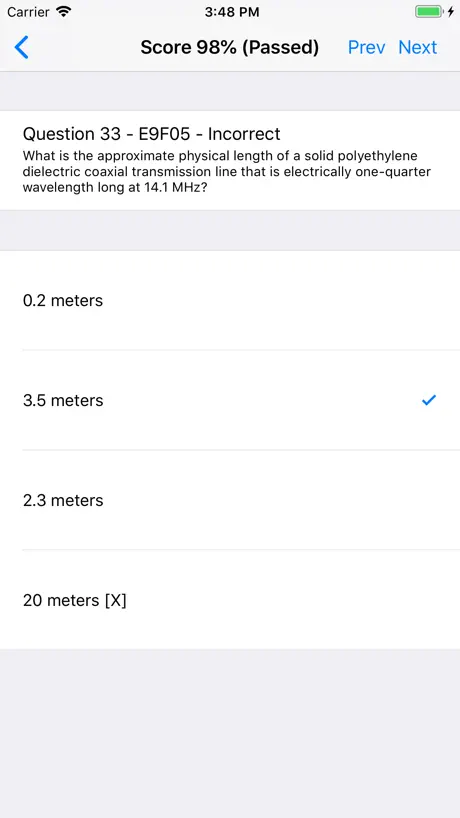Image resolution: width=460 pixels, height=818 pixels.
Task: Tap the charging bolt icon
Action: [x=451, y=11]
